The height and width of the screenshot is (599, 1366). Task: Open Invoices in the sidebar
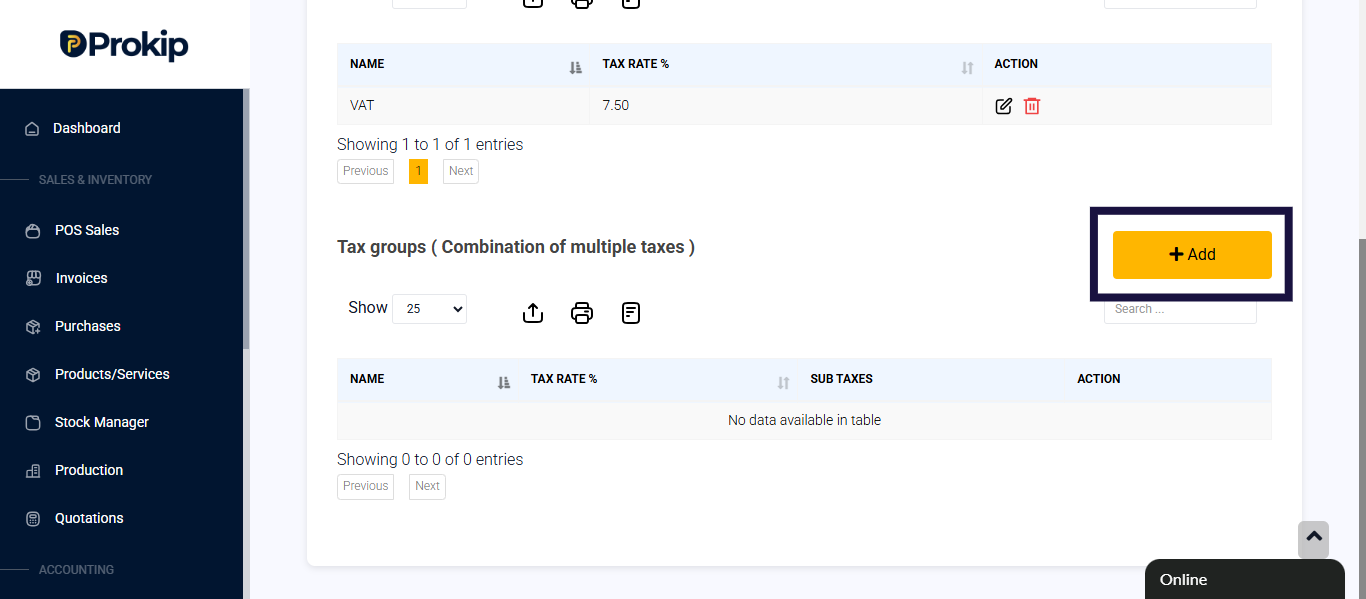[x=81, y=278]
